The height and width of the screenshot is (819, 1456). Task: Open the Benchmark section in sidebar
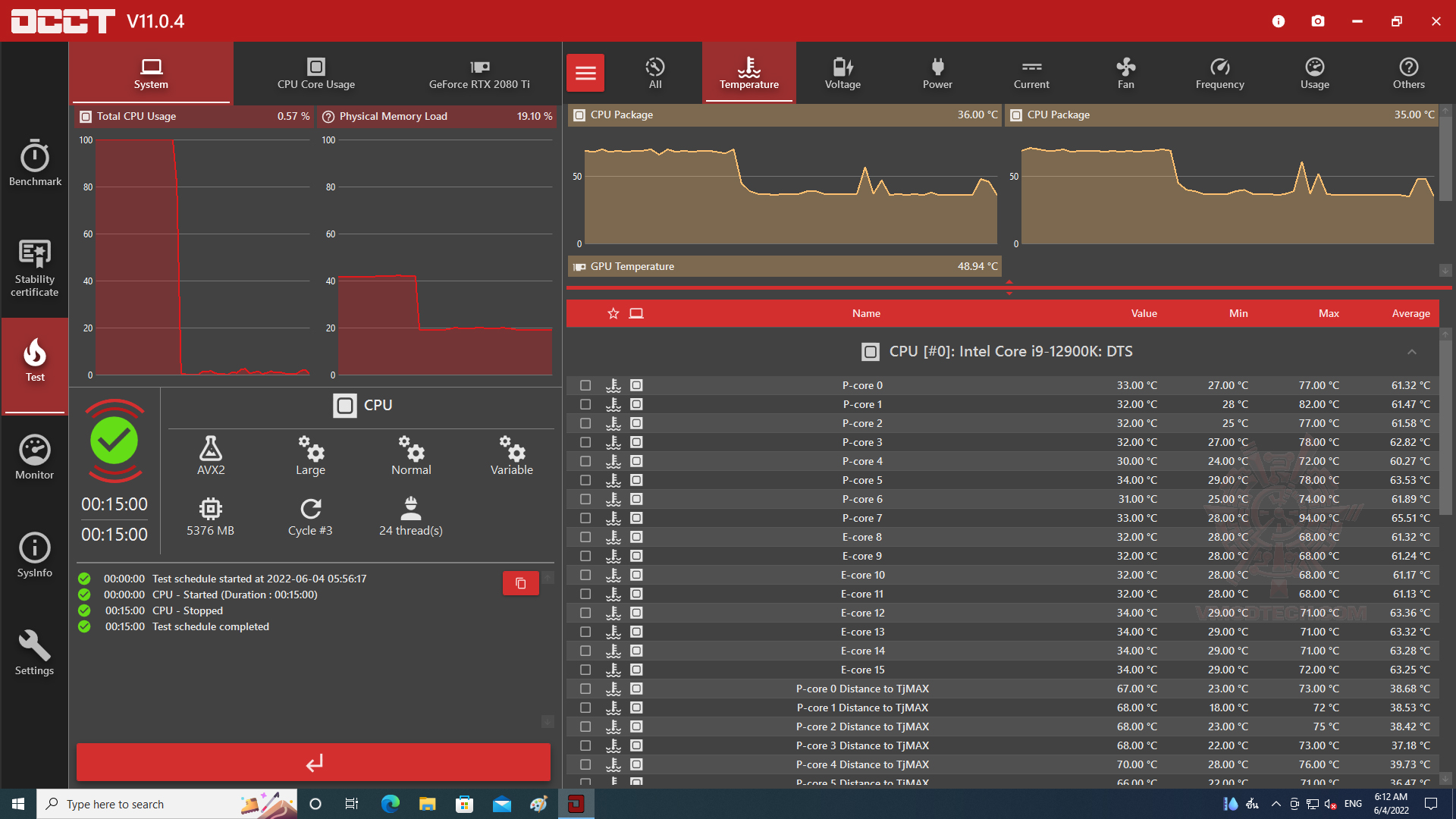click(35, 163)
